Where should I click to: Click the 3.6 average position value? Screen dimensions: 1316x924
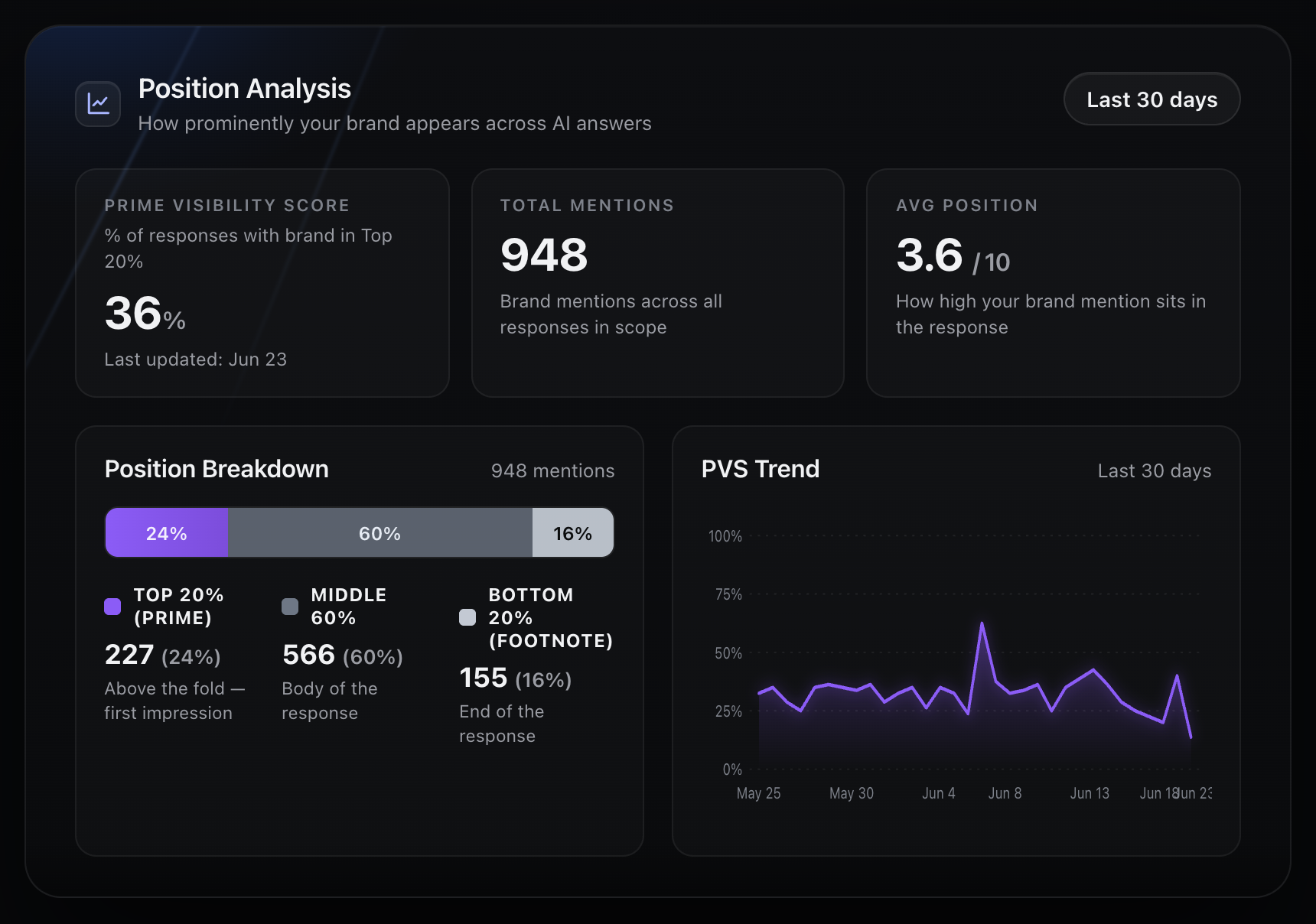(930, 255)
